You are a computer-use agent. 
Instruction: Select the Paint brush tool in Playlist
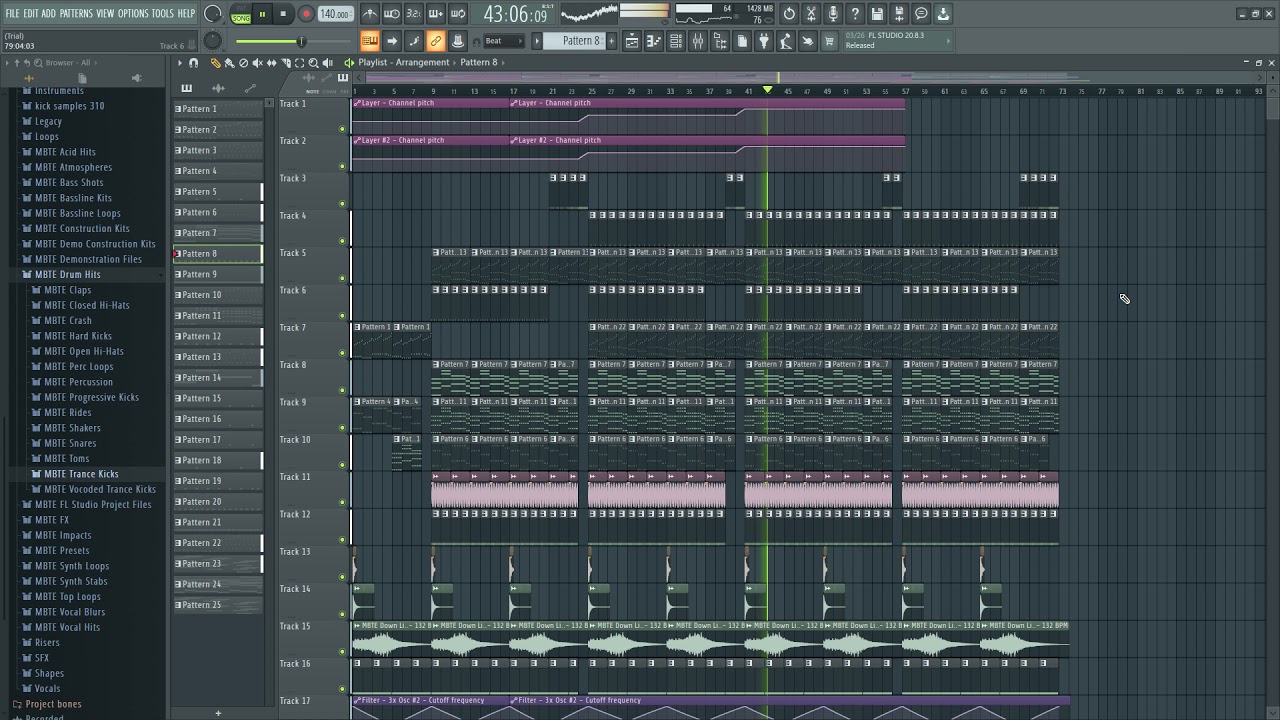tap(229, 63)
